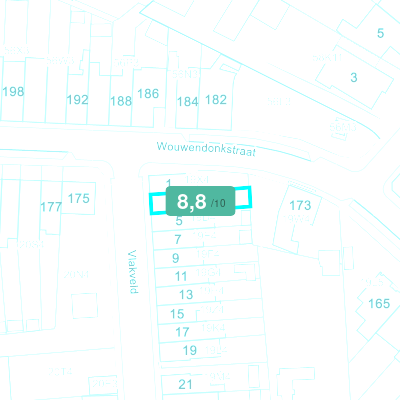Select parcel number 198 on the map
The width and height of the screenshot is (400, 400).
pos(13,91)
